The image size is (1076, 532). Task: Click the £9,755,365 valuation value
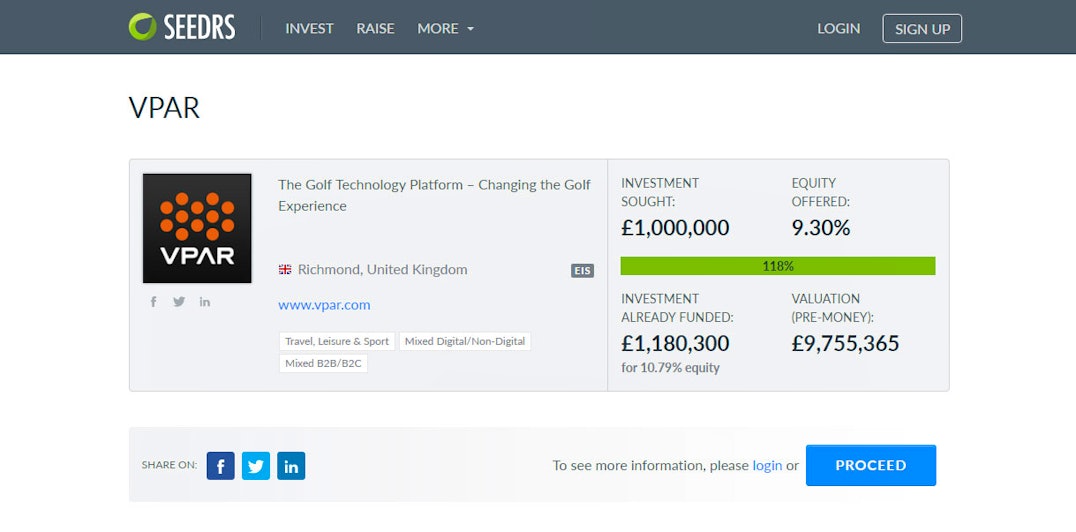(x=845, y=343)
